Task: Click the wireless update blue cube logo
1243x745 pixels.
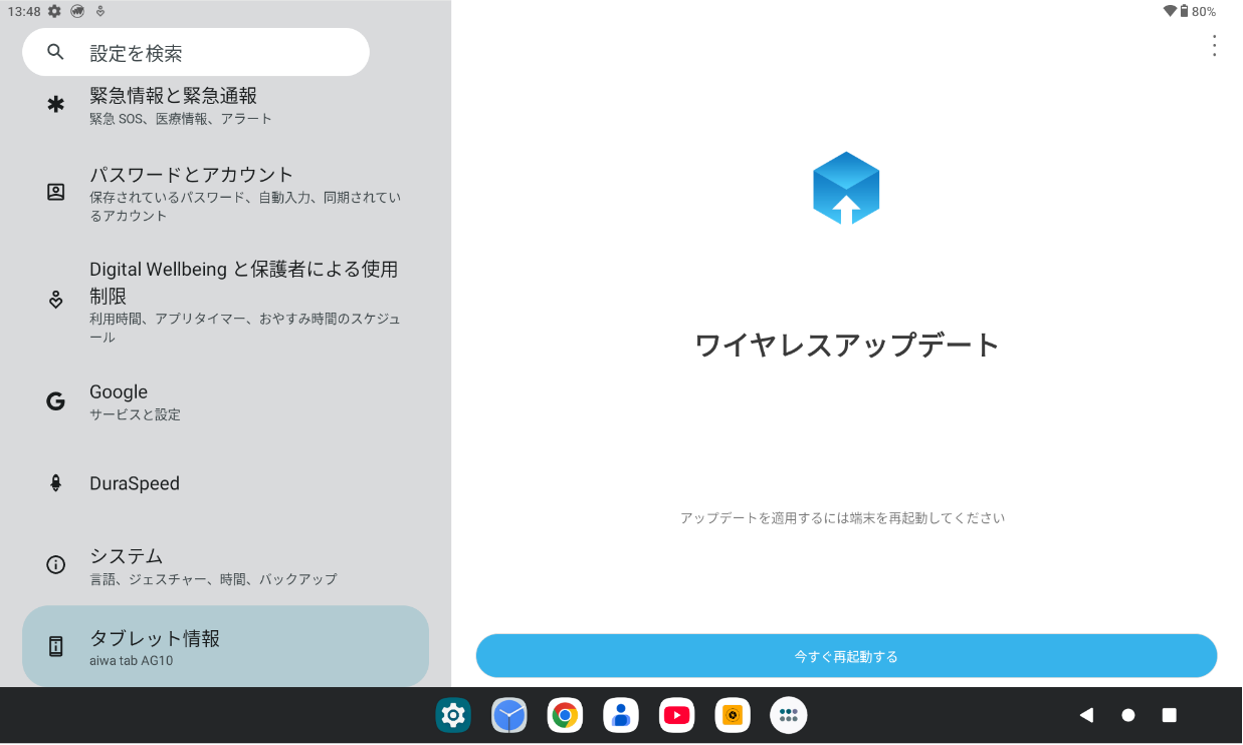Action: pos(846,188)
